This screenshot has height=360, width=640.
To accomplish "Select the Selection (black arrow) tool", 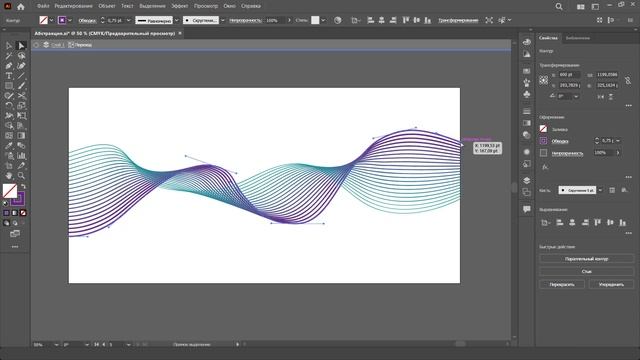I will (9, 46).
